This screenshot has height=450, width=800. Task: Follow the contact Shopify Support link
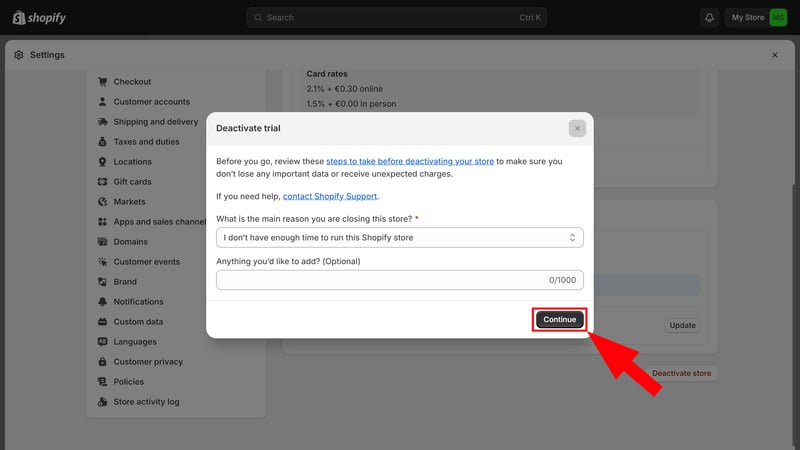tap(330, 196)
